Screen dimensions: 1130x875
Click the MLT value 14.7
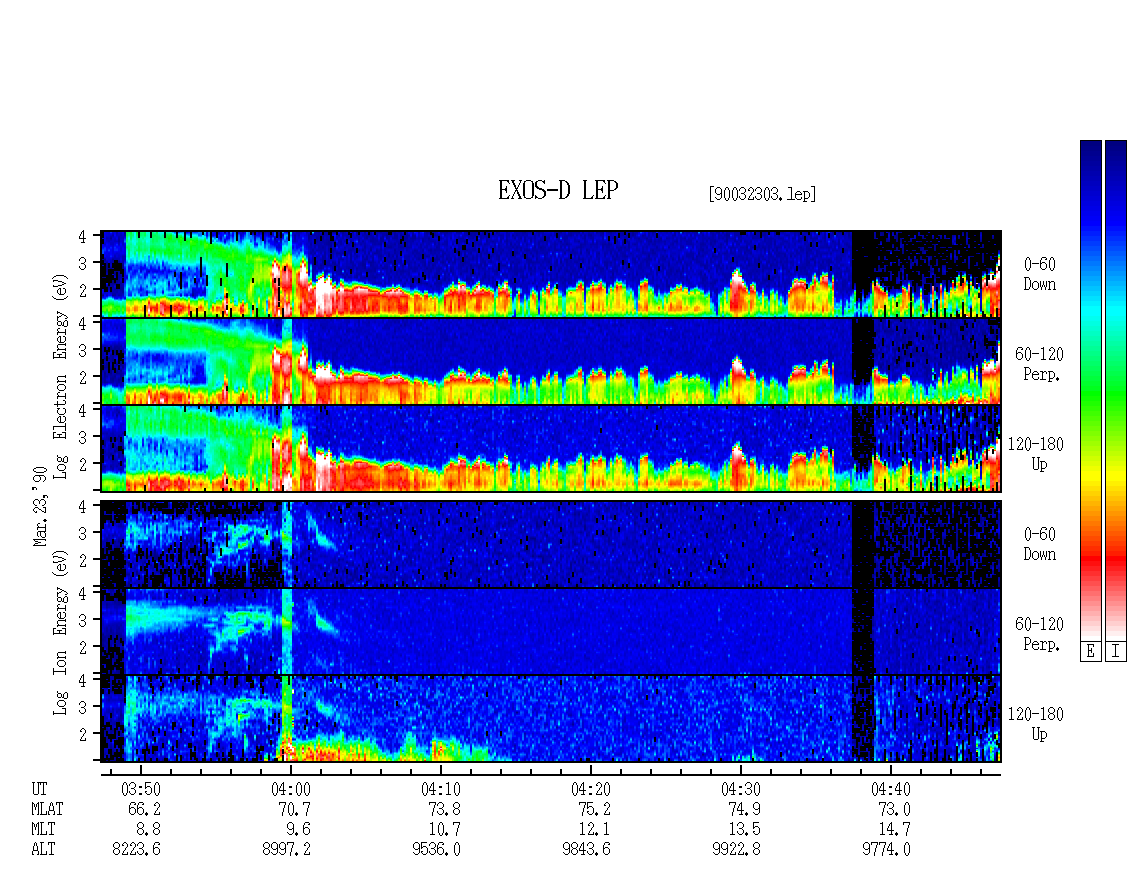(x=894, y=830)
